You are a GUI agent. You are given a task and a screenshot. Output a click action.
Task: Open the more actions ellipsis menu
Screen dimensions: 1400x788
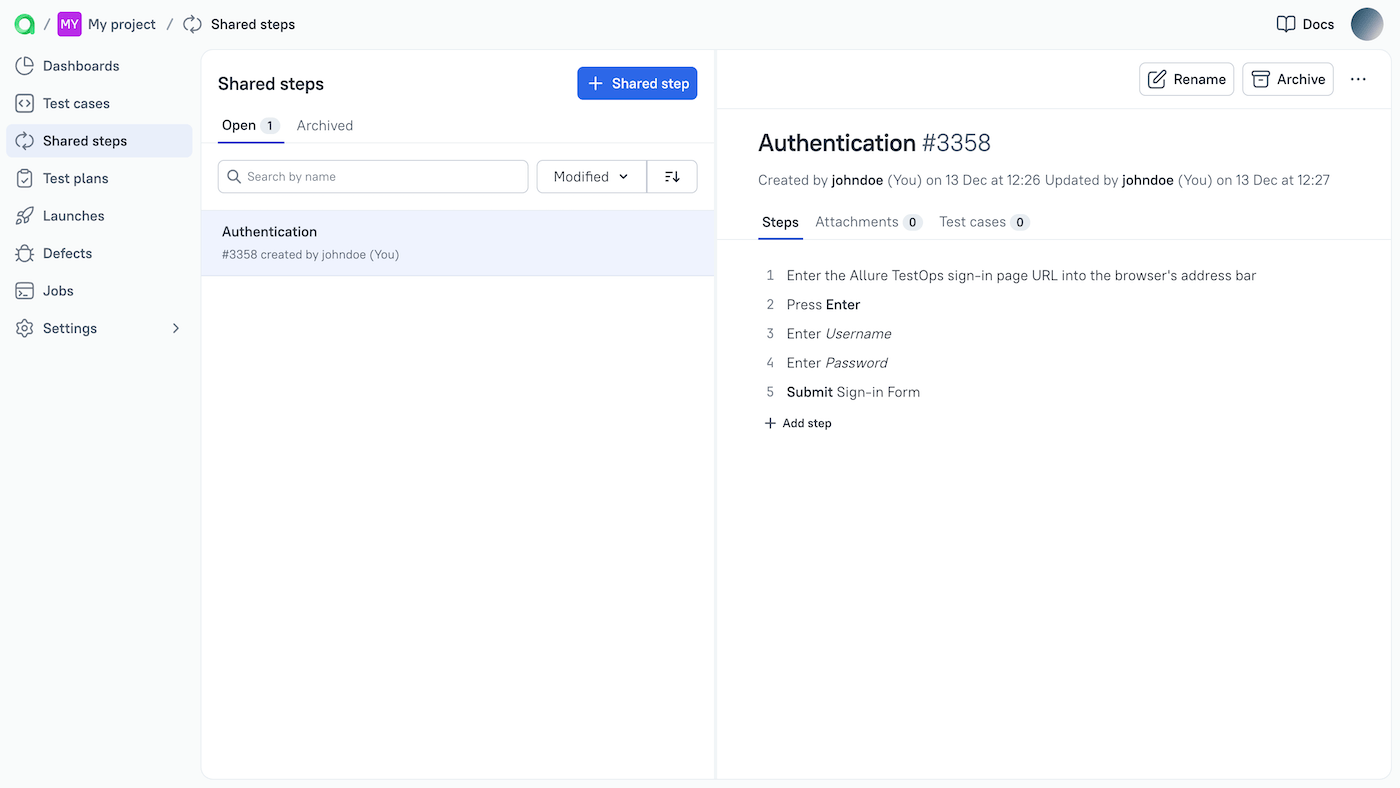coord(1357,78)
